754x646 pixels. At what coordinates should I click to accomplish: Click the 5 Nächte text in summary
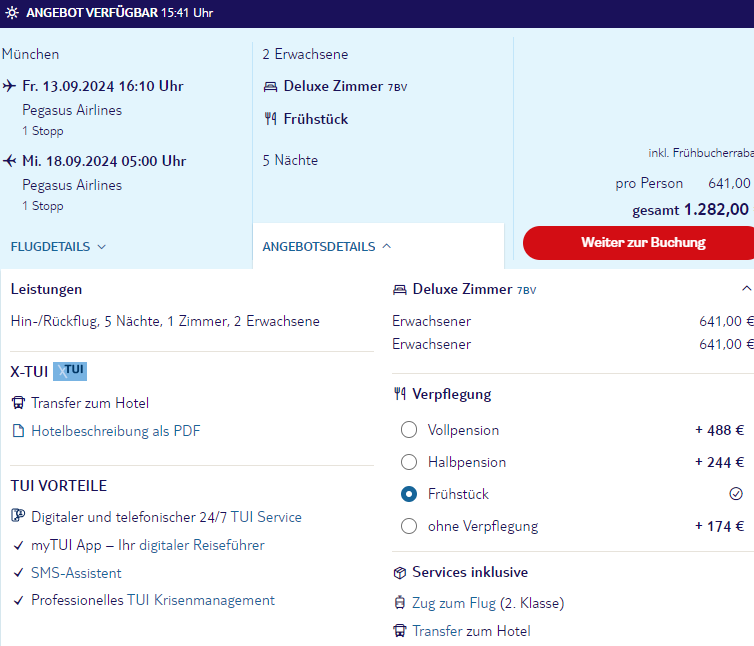coord(290,160)
